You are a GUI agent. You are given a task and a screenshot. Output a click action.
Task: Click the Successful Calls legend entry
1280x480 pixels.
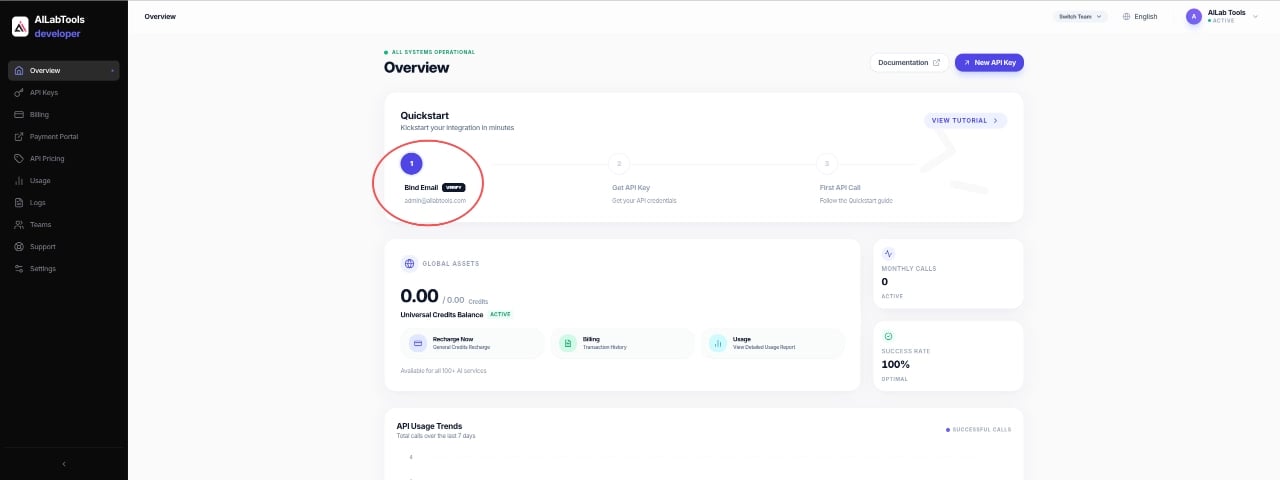coord(979,430)
